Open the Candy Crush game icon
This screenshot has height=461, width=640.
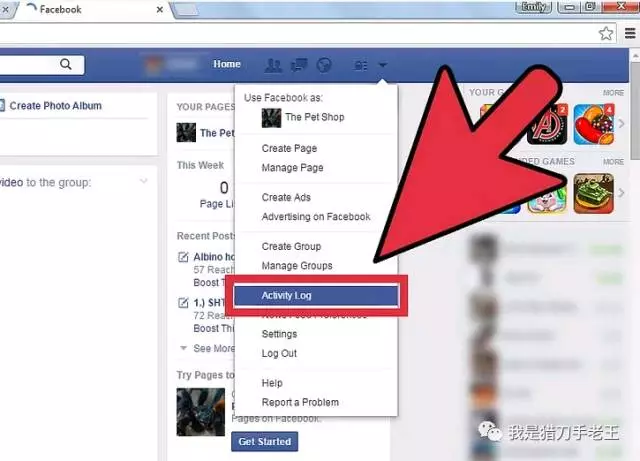(x=593, y=124)
